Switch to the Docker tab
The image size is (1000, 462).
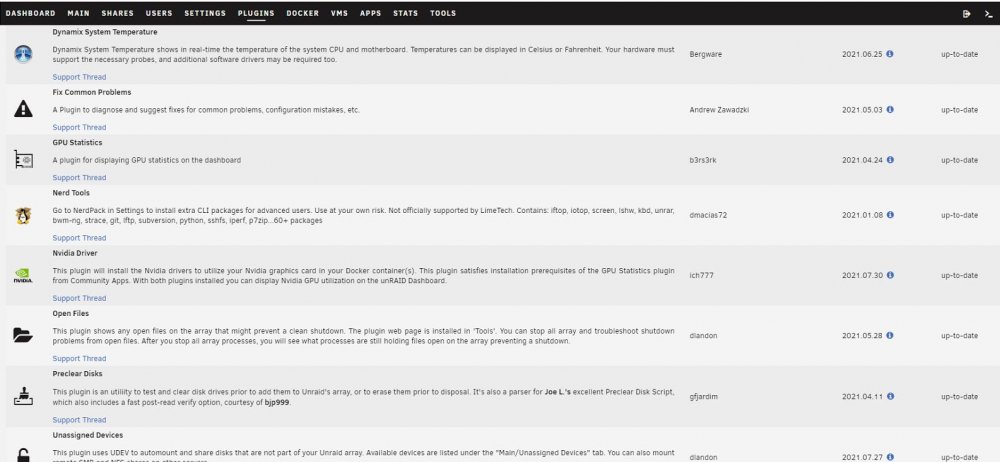[x=302, y=13]
